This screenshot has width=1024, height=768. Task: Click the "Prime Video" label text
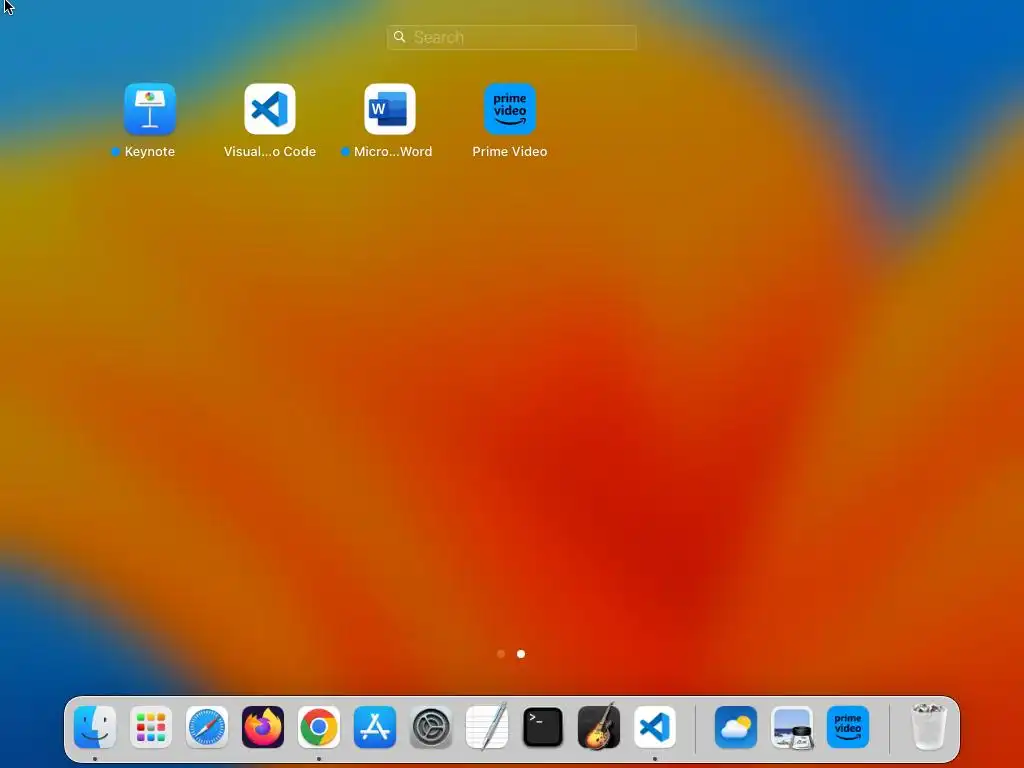tap(510, 152)
